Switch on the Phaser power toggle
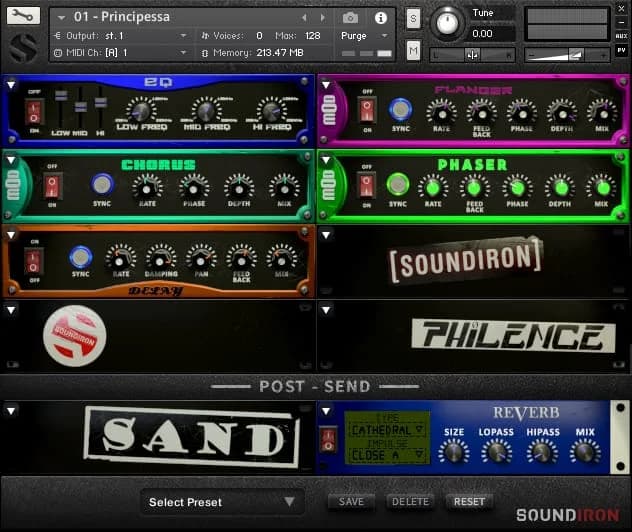Image resolution: width=632 pixels, height=532 pixels. [367, 184]
